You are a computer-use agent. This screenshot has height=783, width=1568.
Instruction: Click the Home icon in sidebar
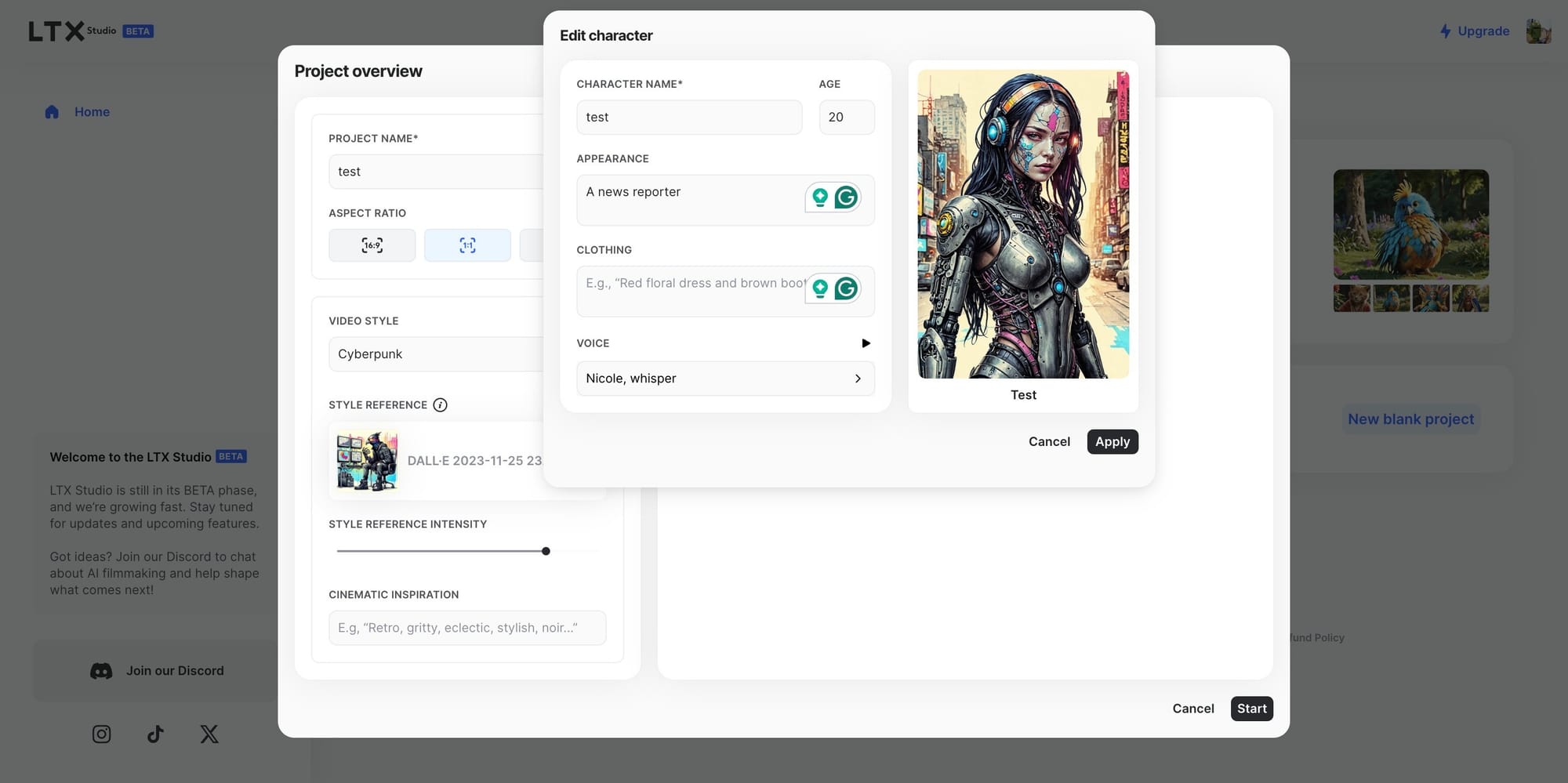52,112
